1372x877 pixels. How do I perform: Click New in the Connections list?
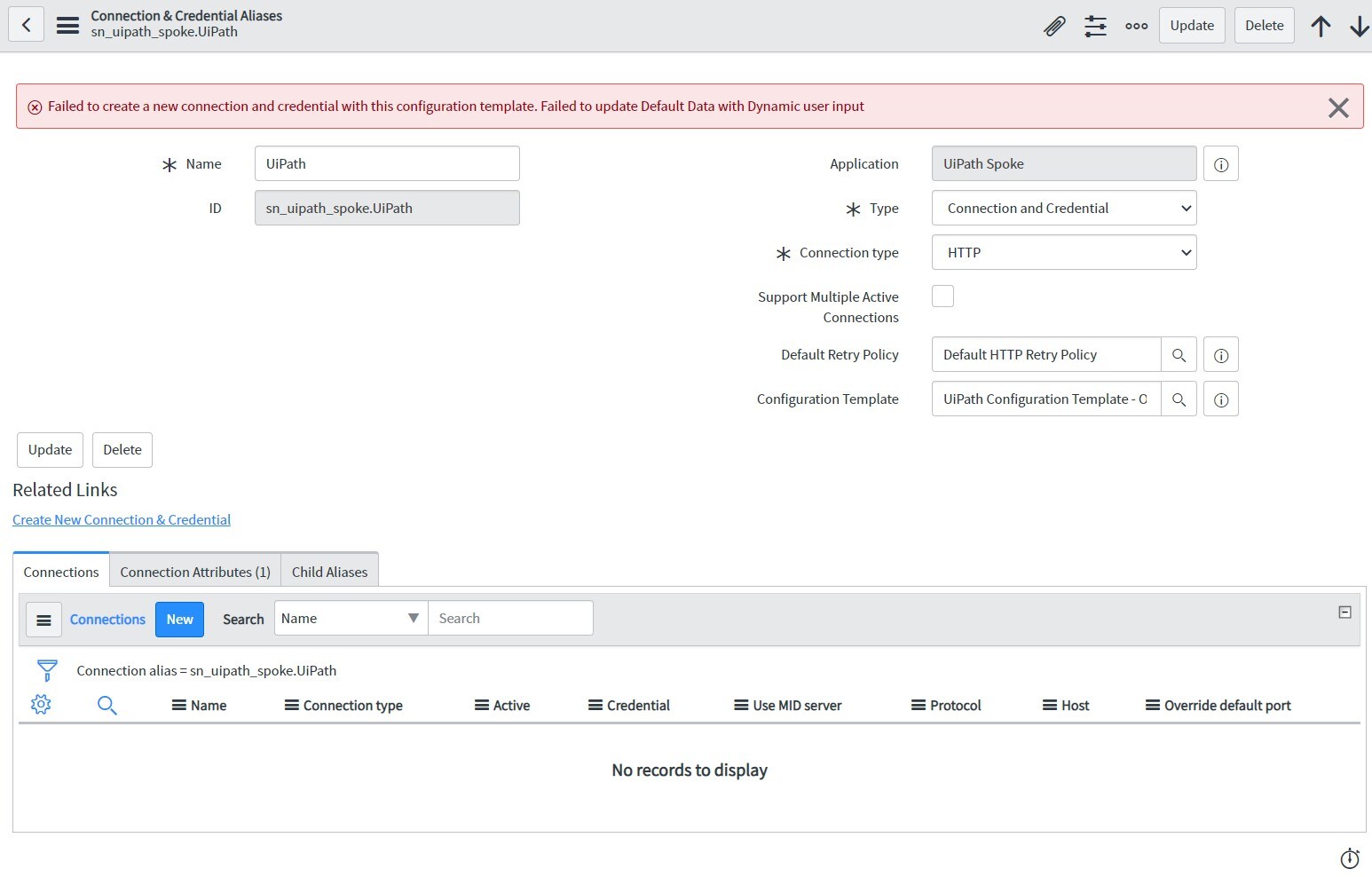click(179, 620)
